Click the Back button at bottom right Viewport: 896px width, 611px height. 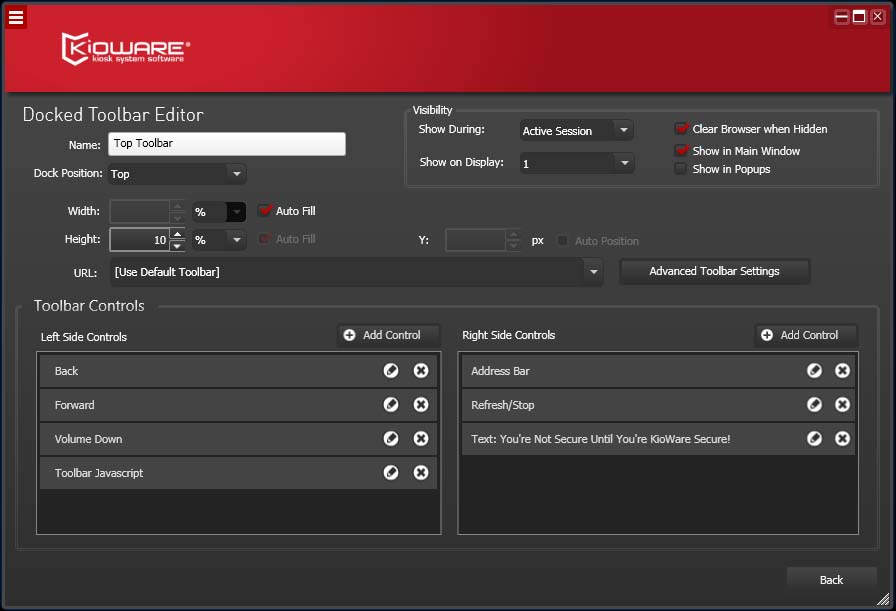click(831, 580)
